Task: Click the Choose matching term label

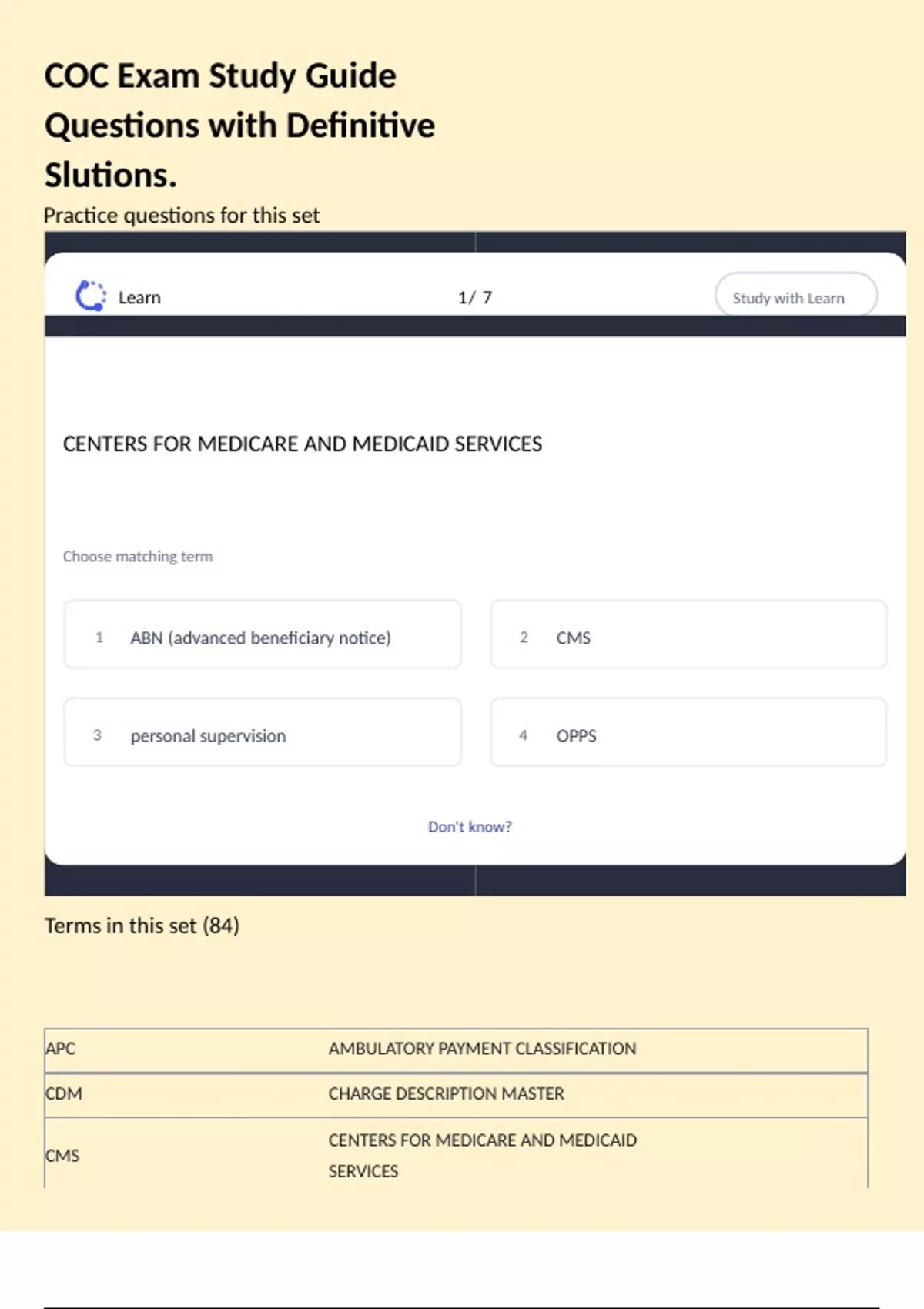Action: pyautogui.click(x=138, y=557)
